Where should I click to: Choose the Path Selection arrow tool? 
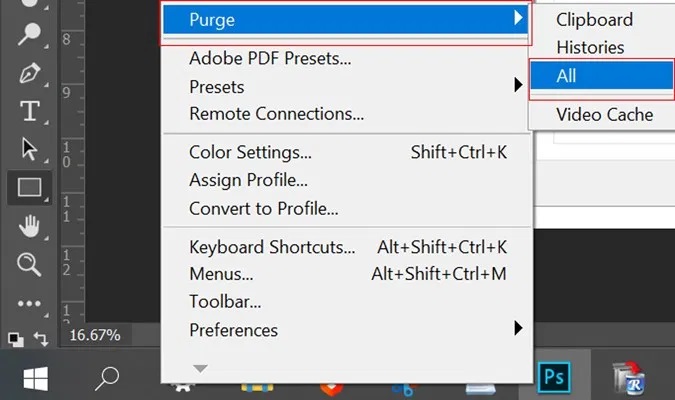29,149
